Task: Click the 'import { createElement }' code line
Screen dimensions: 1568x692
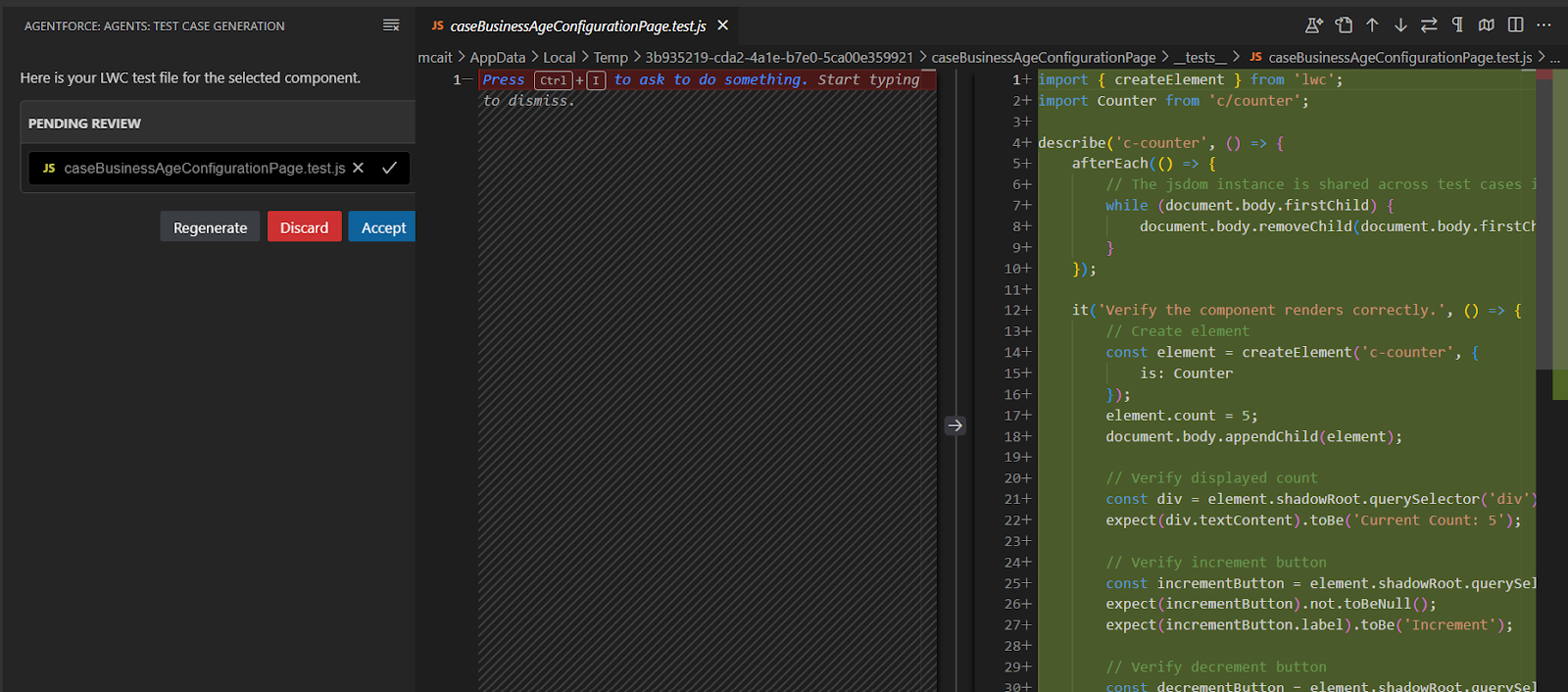Action: [1191, 79]
